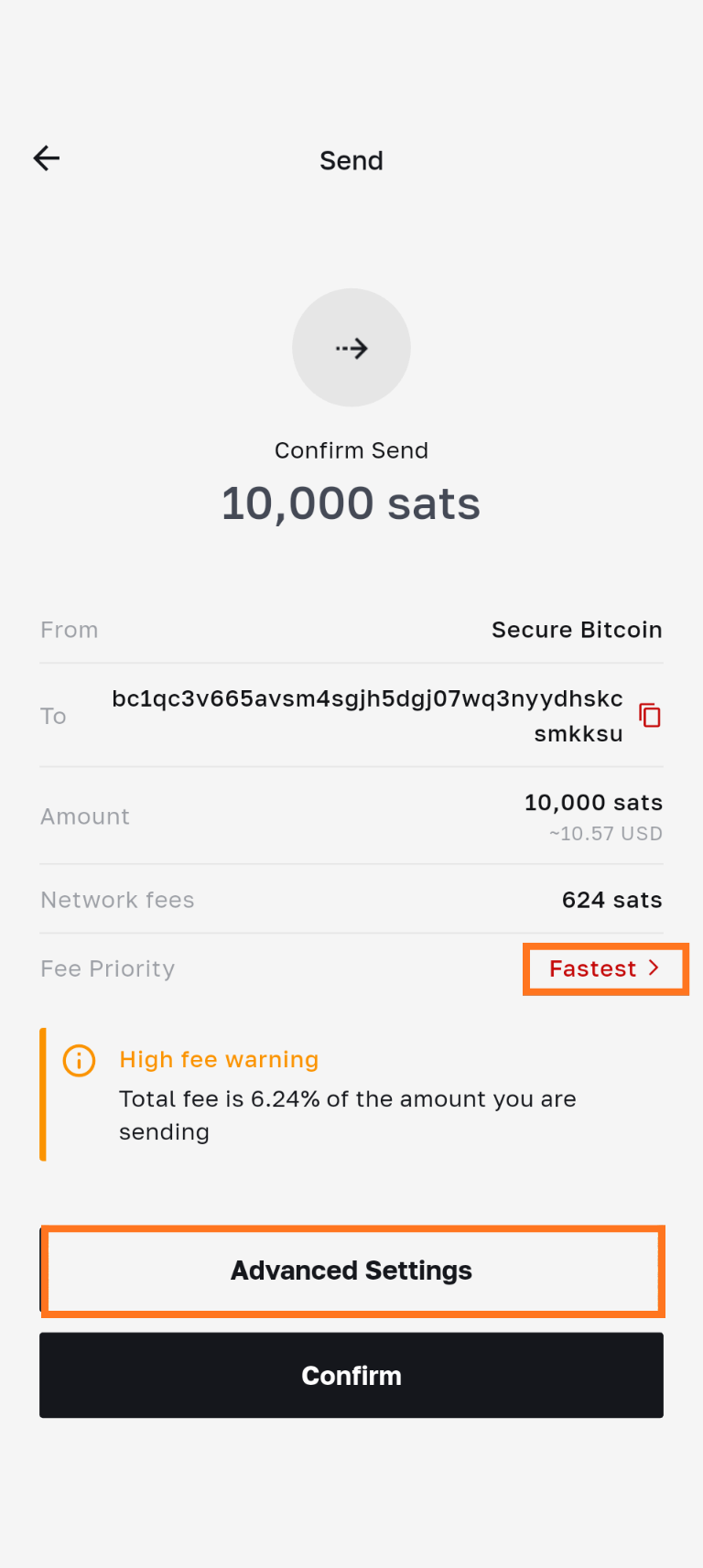
Task: Click the ~10.57 USD conversion text
Action: point(605,834)
